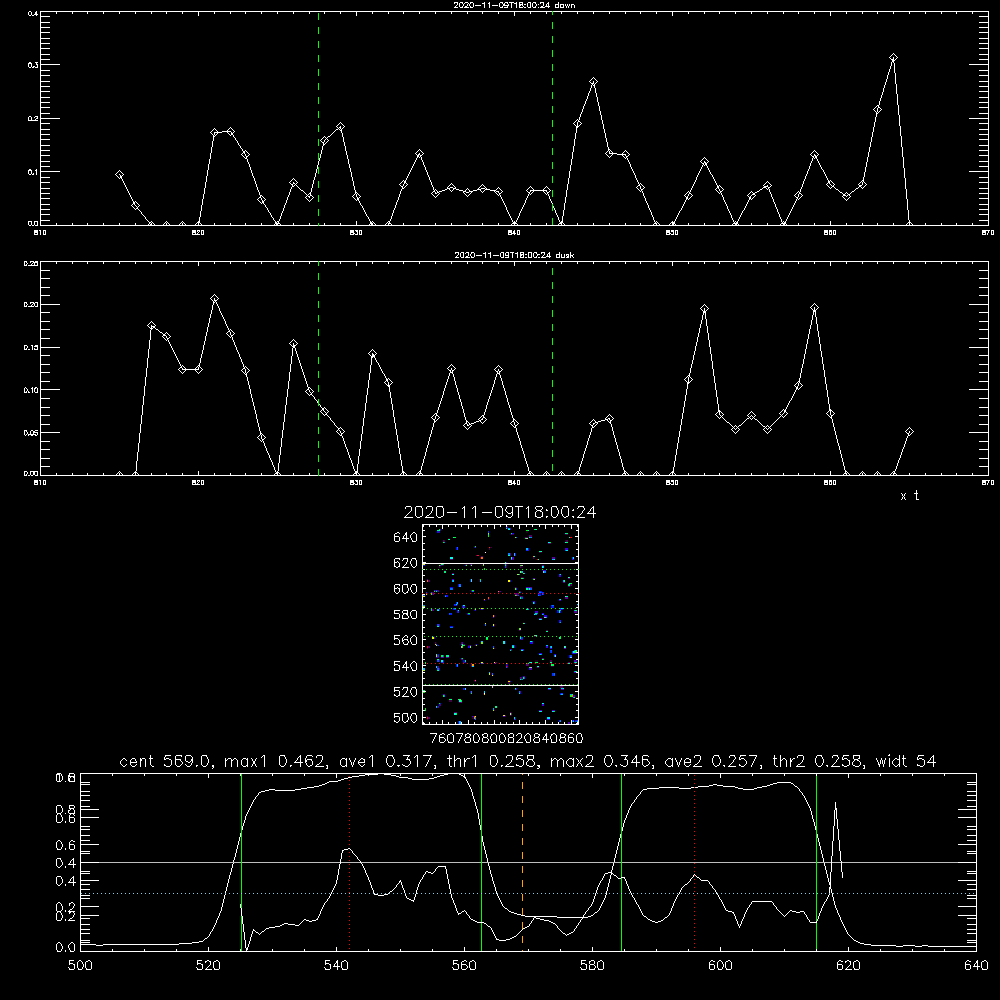Click the '520' label on bottom plot x-axis
This screenshot has height=1000, width=1000.
click(208, 966)
